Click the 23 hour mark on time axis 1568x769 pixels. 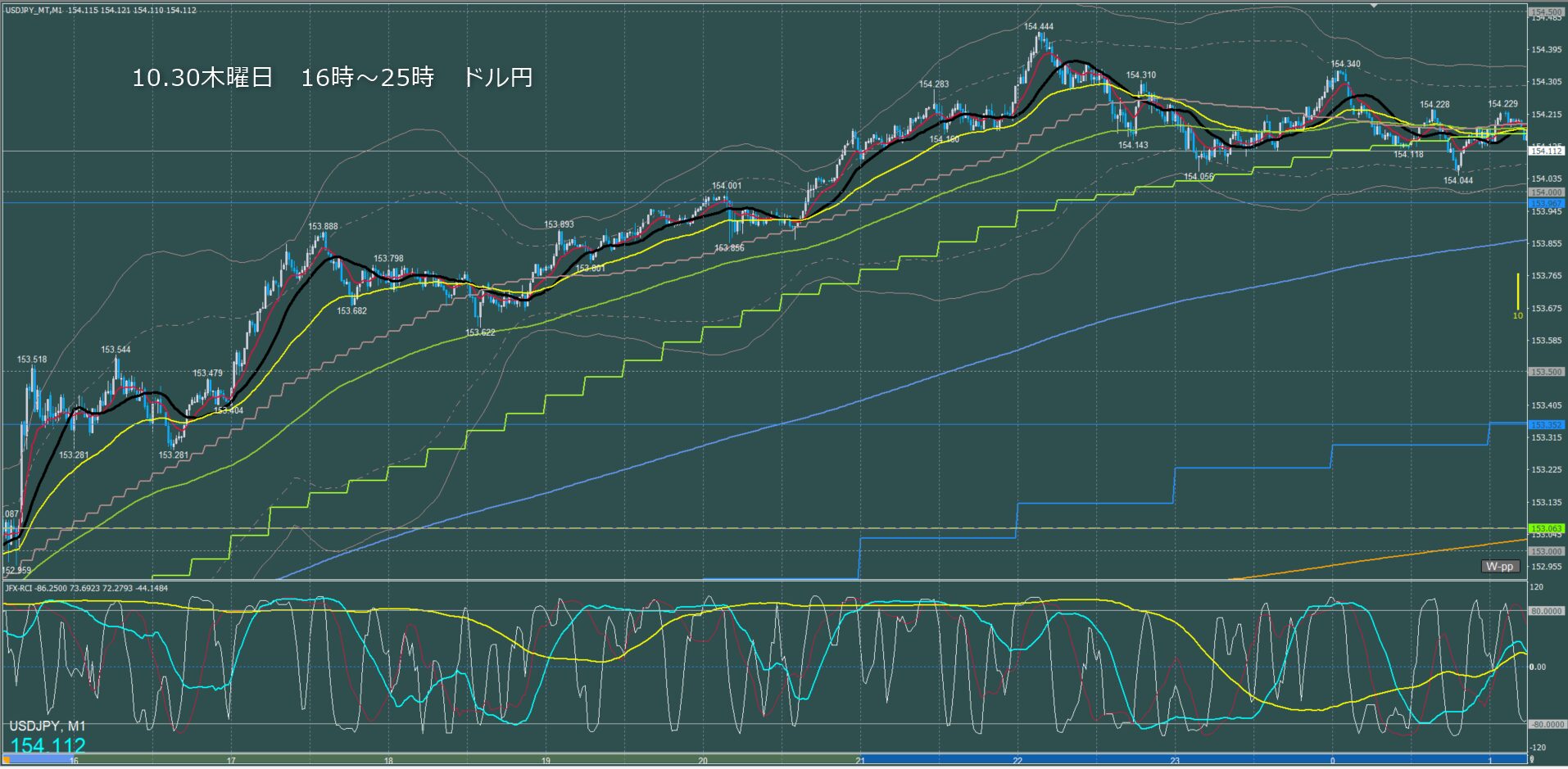(1175, 761)
